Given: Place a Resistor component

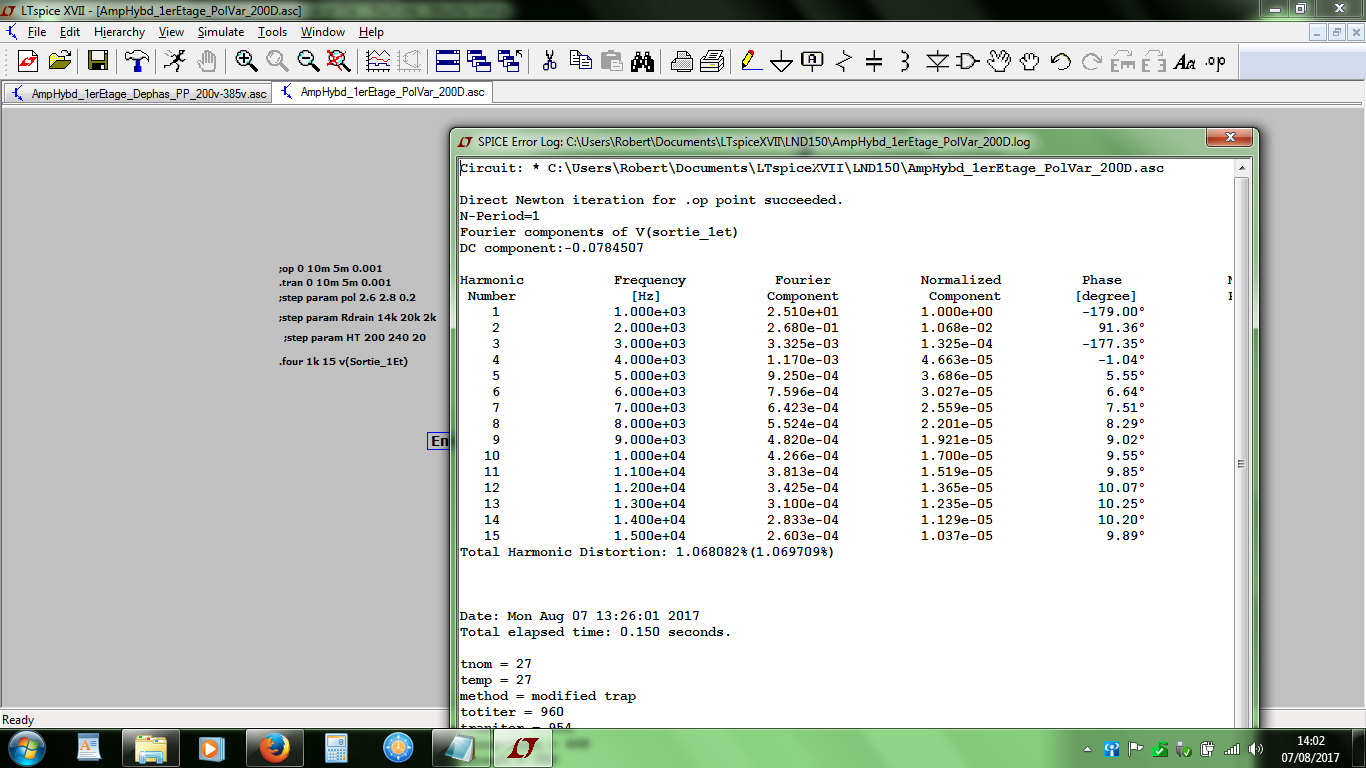Looking at the screenshot, I should click(843, 61).
